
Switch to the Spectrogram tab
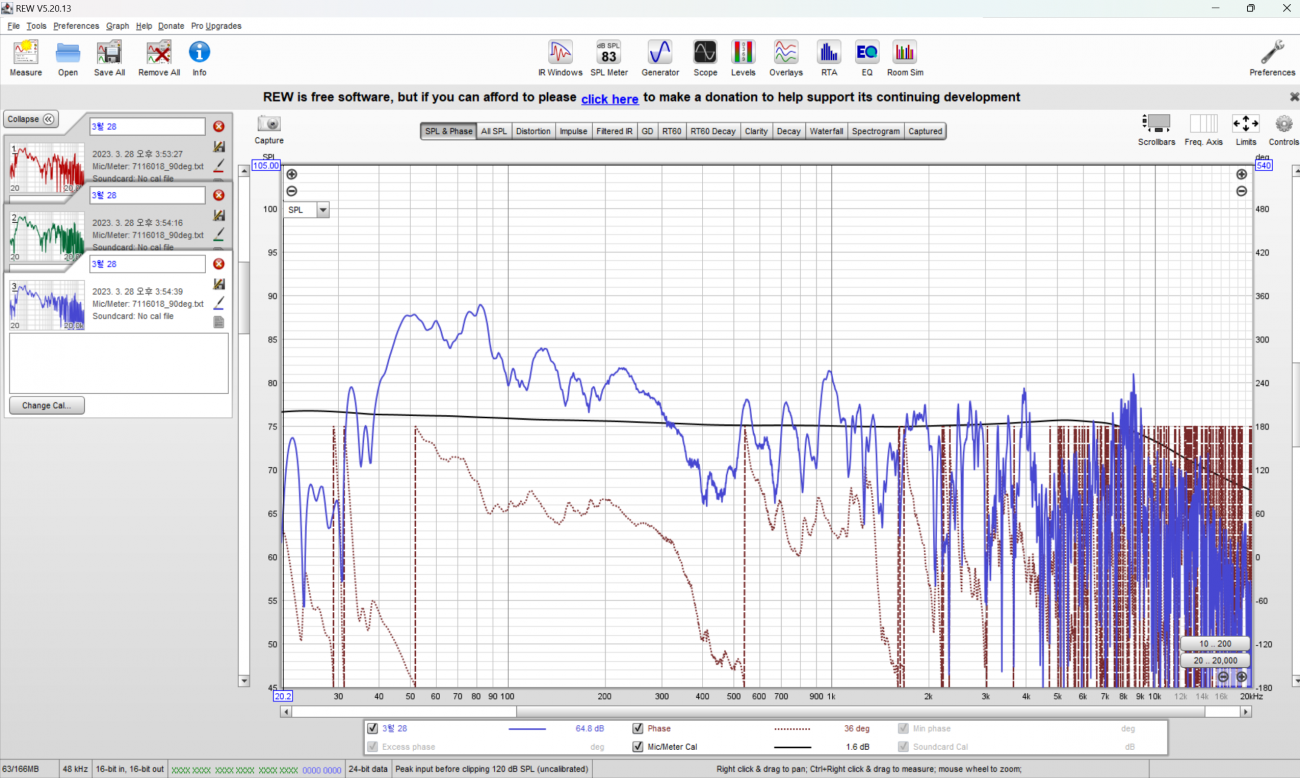(876, 131)
